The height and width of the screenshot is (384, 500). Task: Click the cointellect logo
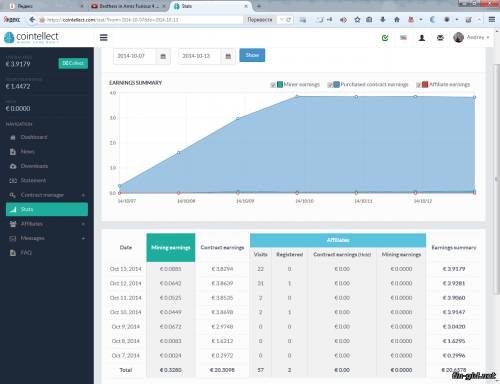31,37
